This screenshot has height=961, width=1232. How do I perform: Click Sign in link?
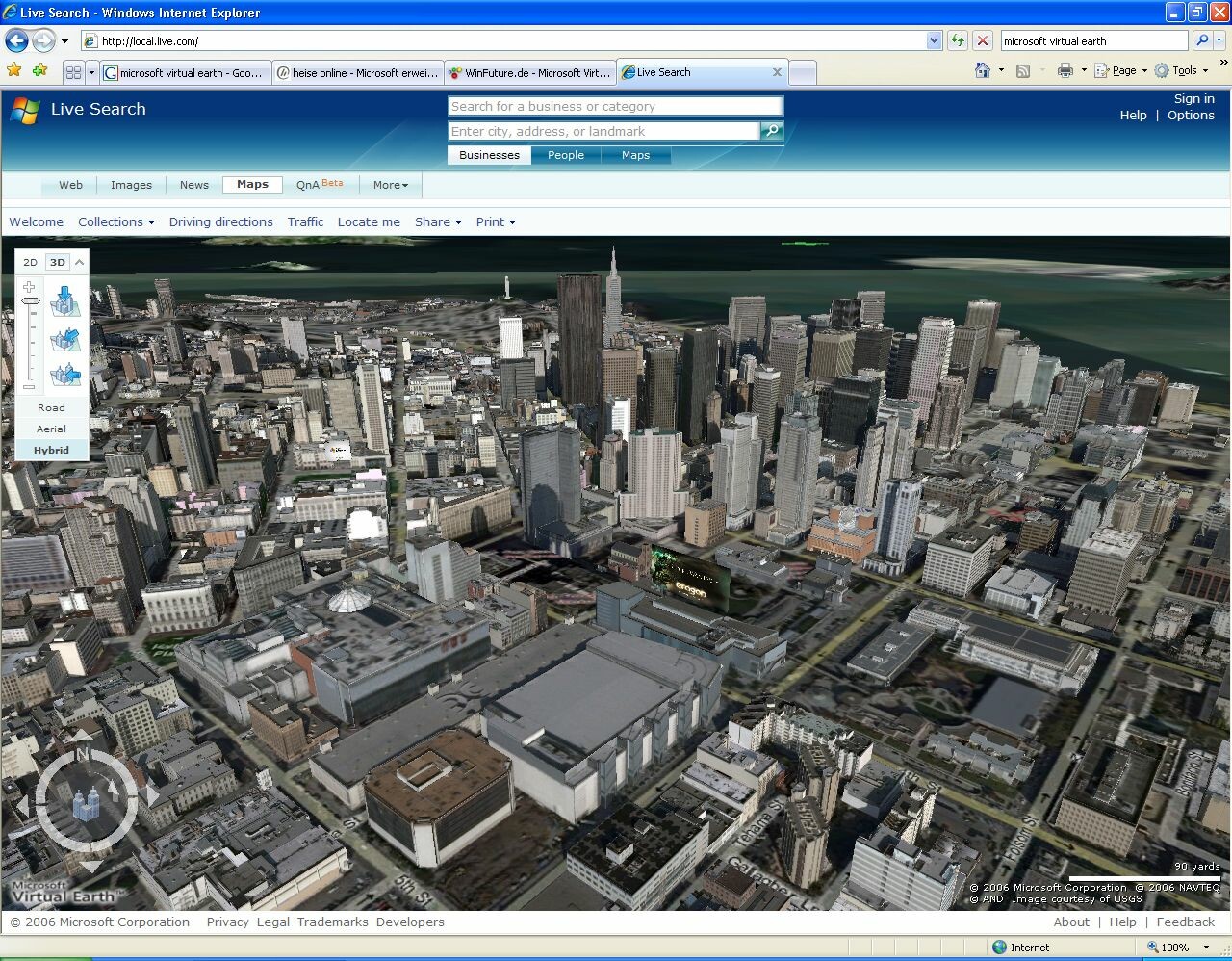tap(1193, 99)
